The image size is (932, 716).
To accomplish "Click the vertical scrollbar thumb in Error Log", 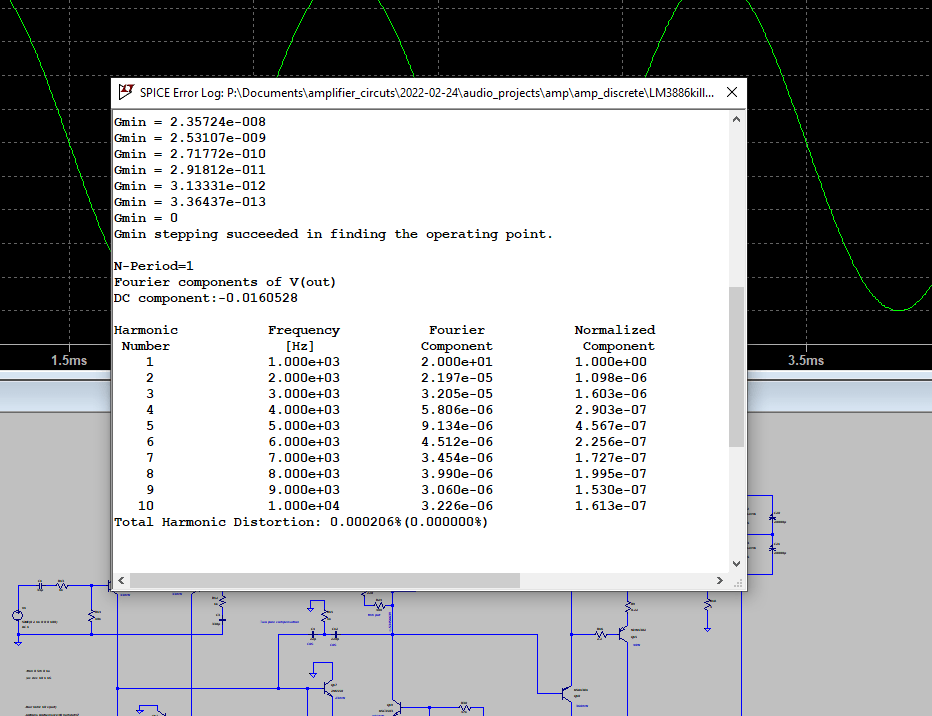I will pos(736,367).
